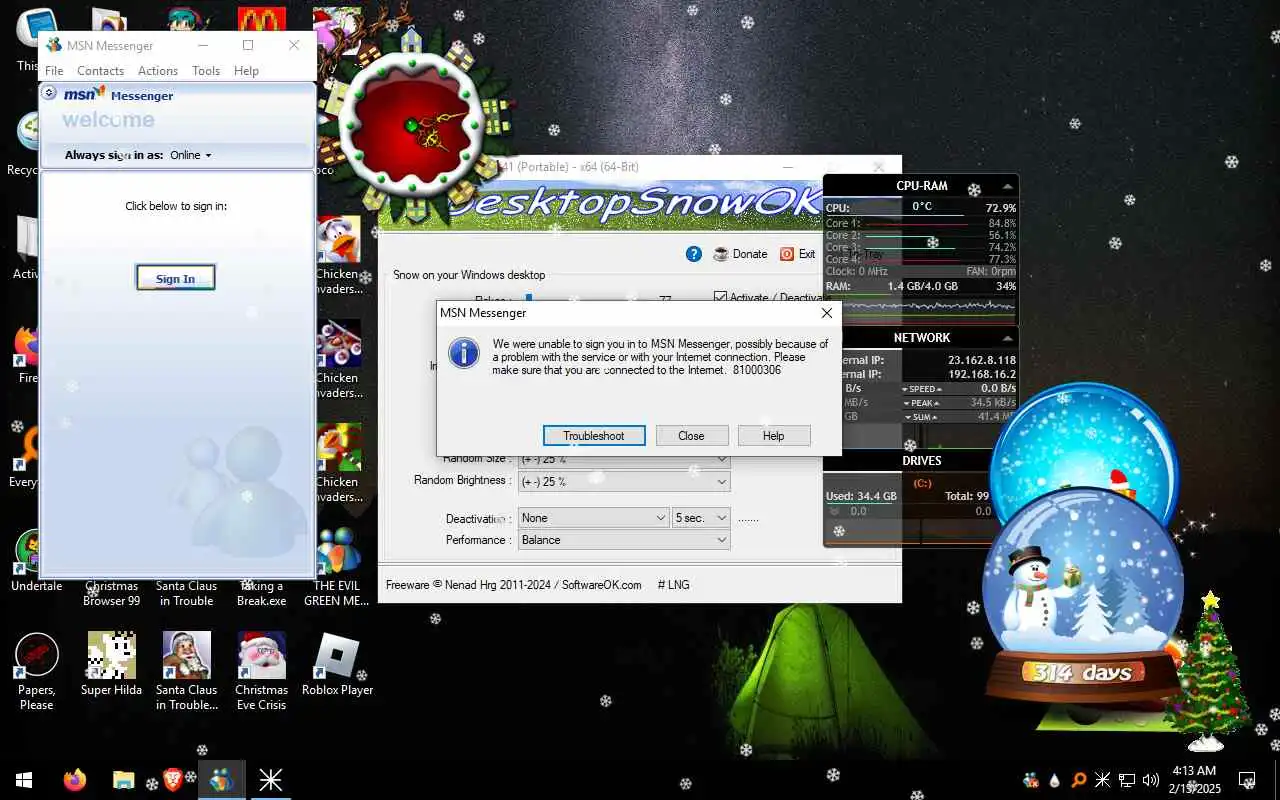Viewport: 1280px width, 800px height.
Task: Open the Papers, Please desktop icon
Action: (x=37, y=670)
